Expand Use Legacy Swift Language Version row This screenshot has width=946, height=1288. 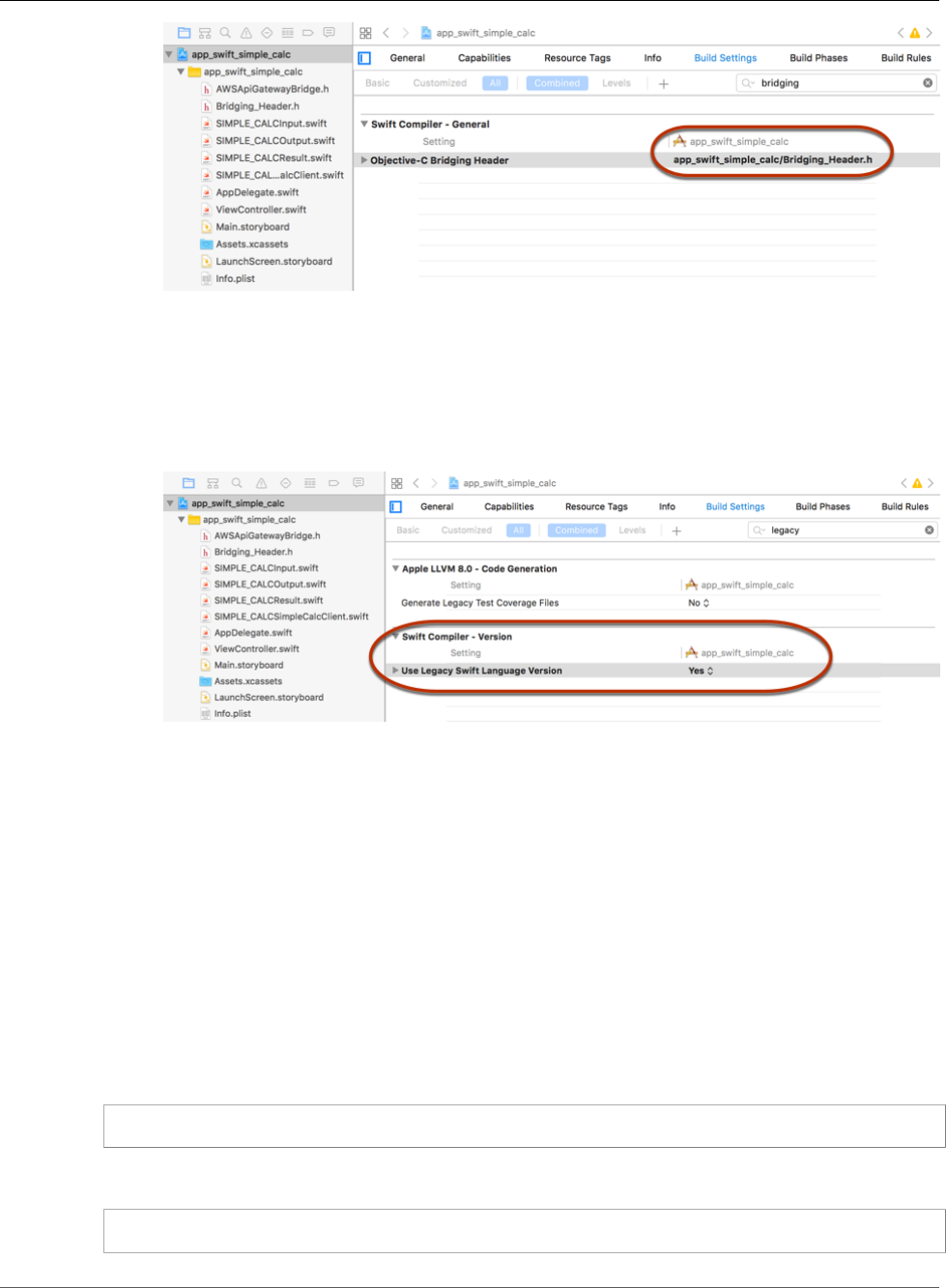click(x=395, y=671)
